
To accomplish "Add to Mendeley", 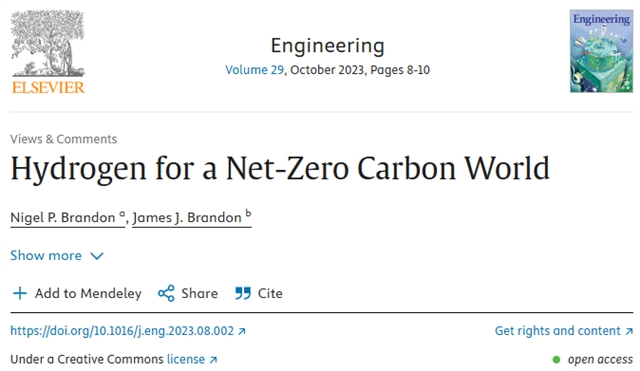I will pyautogui.click(x=77, y=293).
